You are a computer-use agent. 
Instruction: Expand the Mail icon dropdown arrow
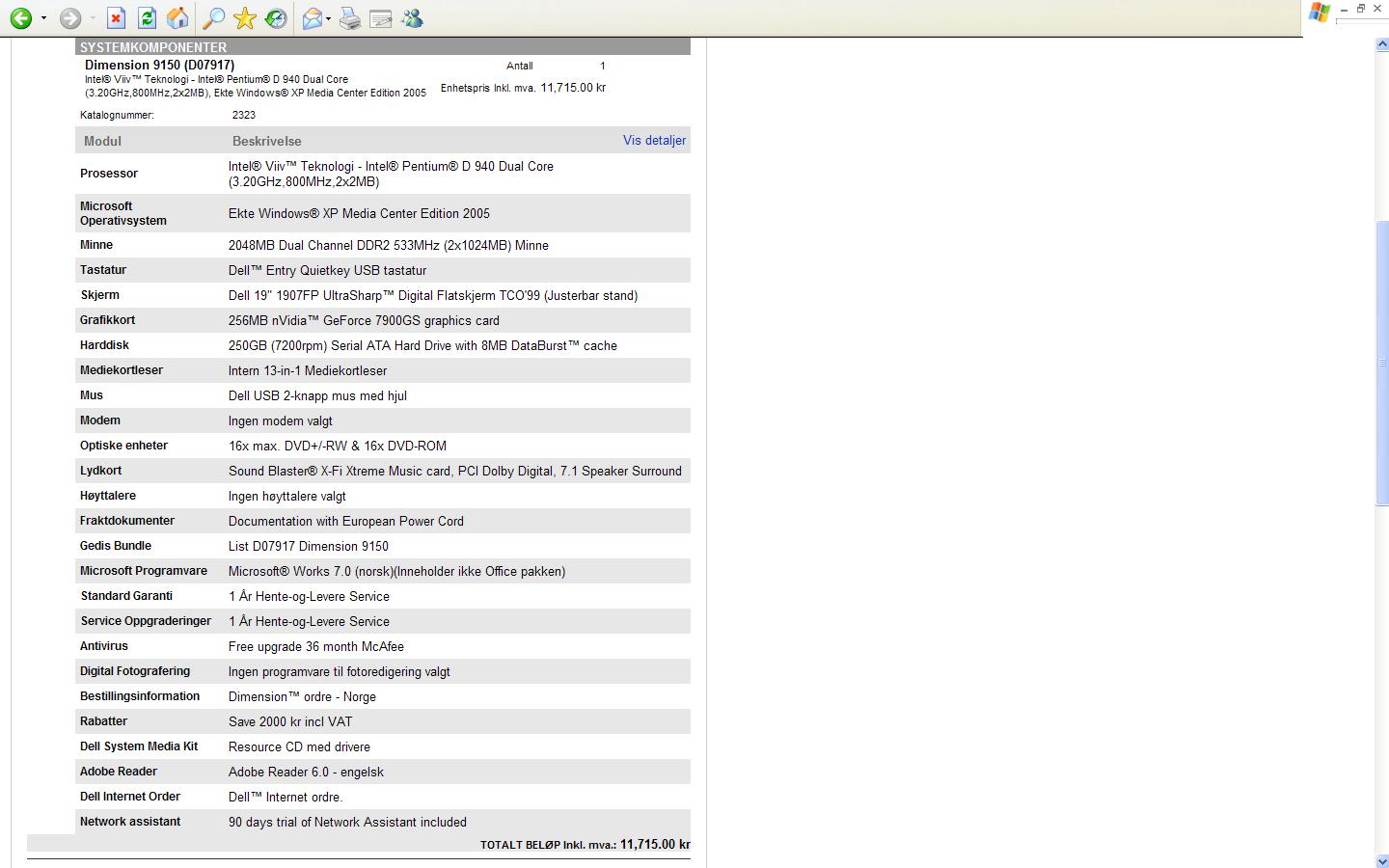(329, 18)
